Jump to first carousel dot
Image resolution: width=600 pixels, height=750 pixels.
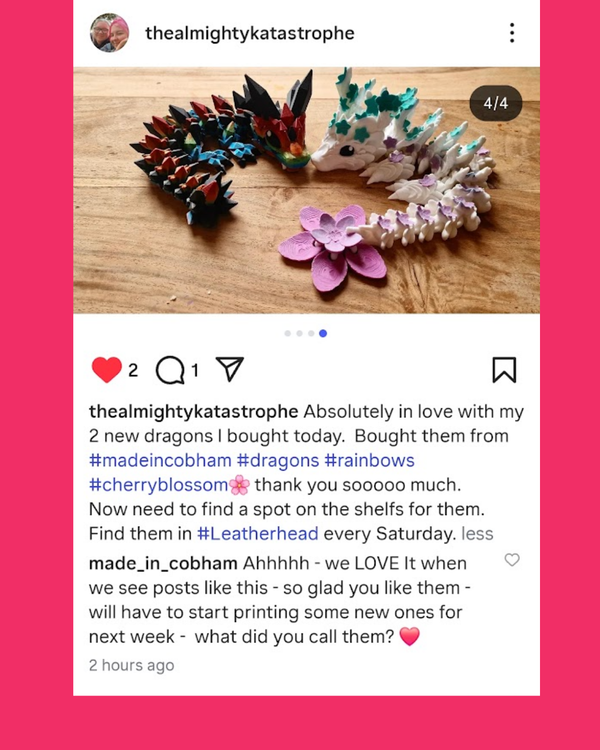288,333
